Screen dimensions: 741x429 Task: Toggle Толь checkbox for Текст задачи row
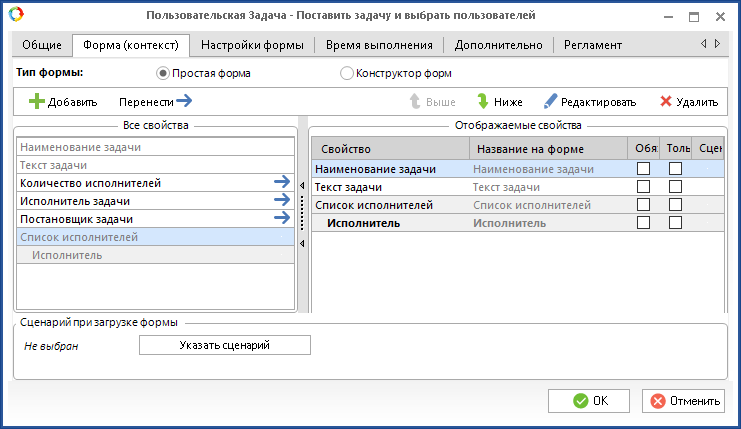(675, 187)
